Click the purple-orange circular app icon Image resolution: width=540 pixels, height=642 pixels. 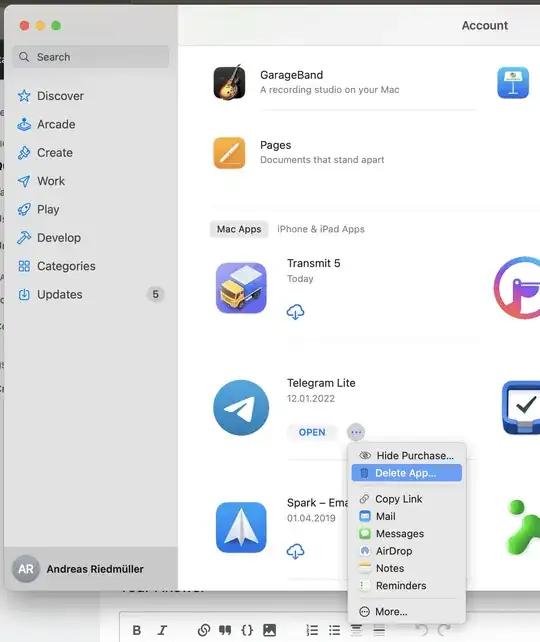(517, 288)
